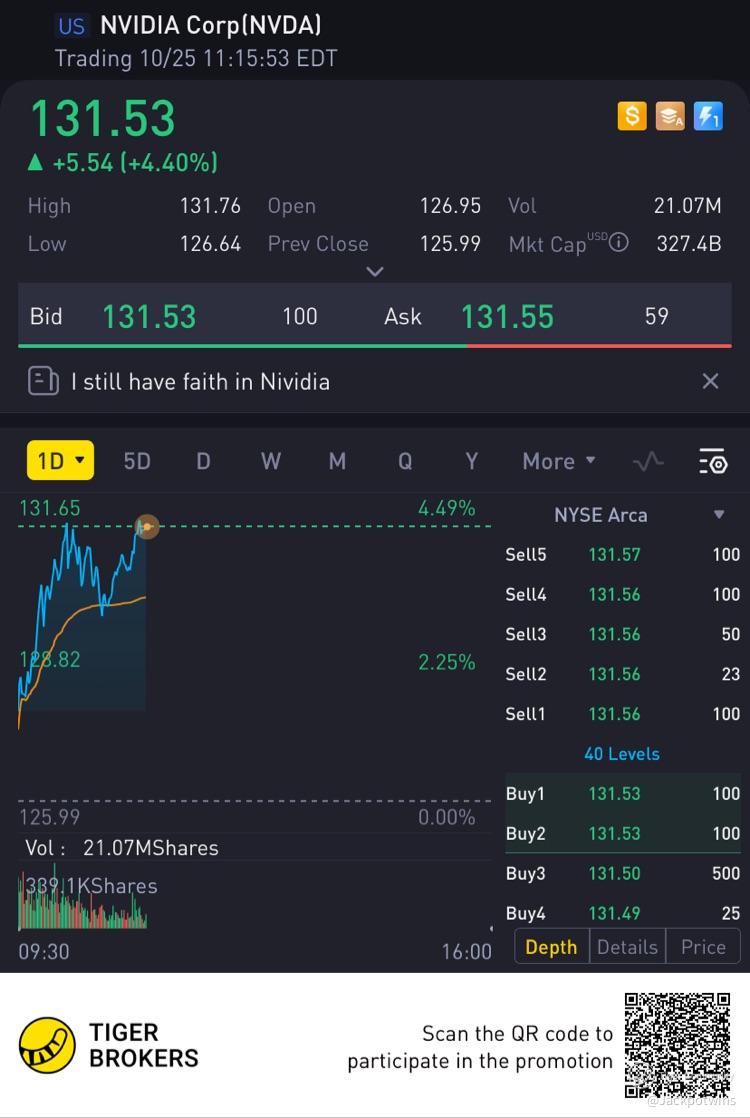This screenshot has width=750, height=1118.
Task: Open the 1D timeframe dropdown
Action: [60, 461]
